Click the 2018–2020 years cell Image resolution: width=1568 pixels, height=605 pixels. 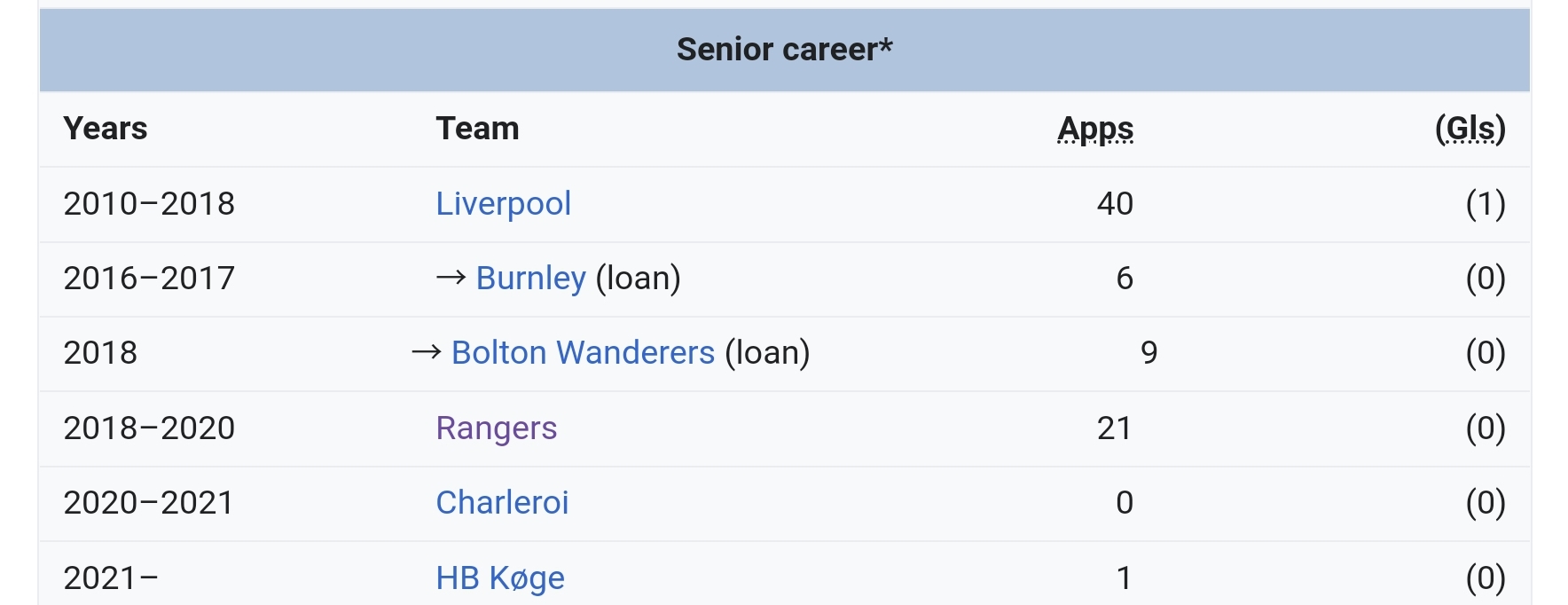[149, 428]
